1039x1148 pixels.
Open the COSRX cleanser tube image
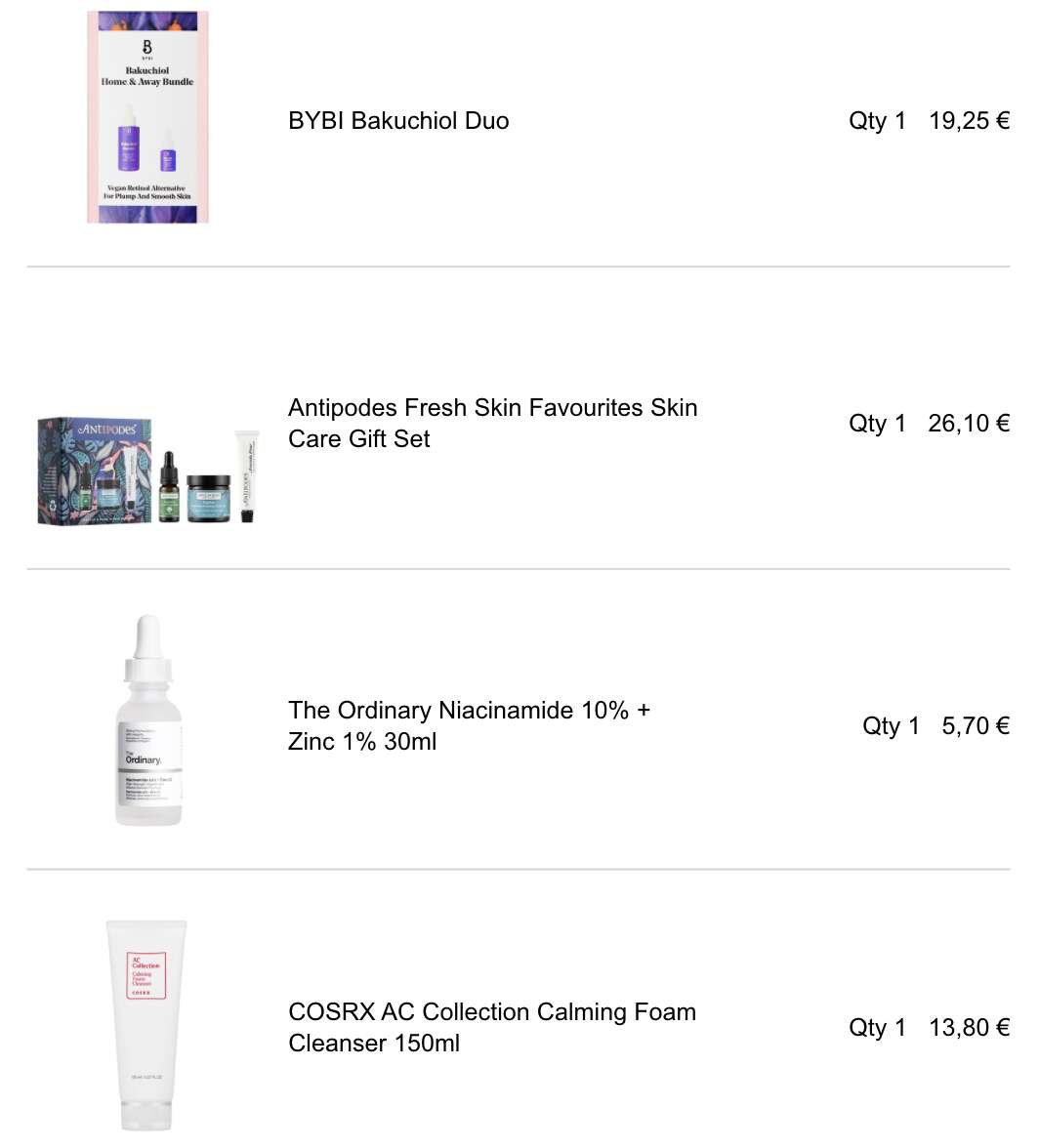pos(146,1025)
